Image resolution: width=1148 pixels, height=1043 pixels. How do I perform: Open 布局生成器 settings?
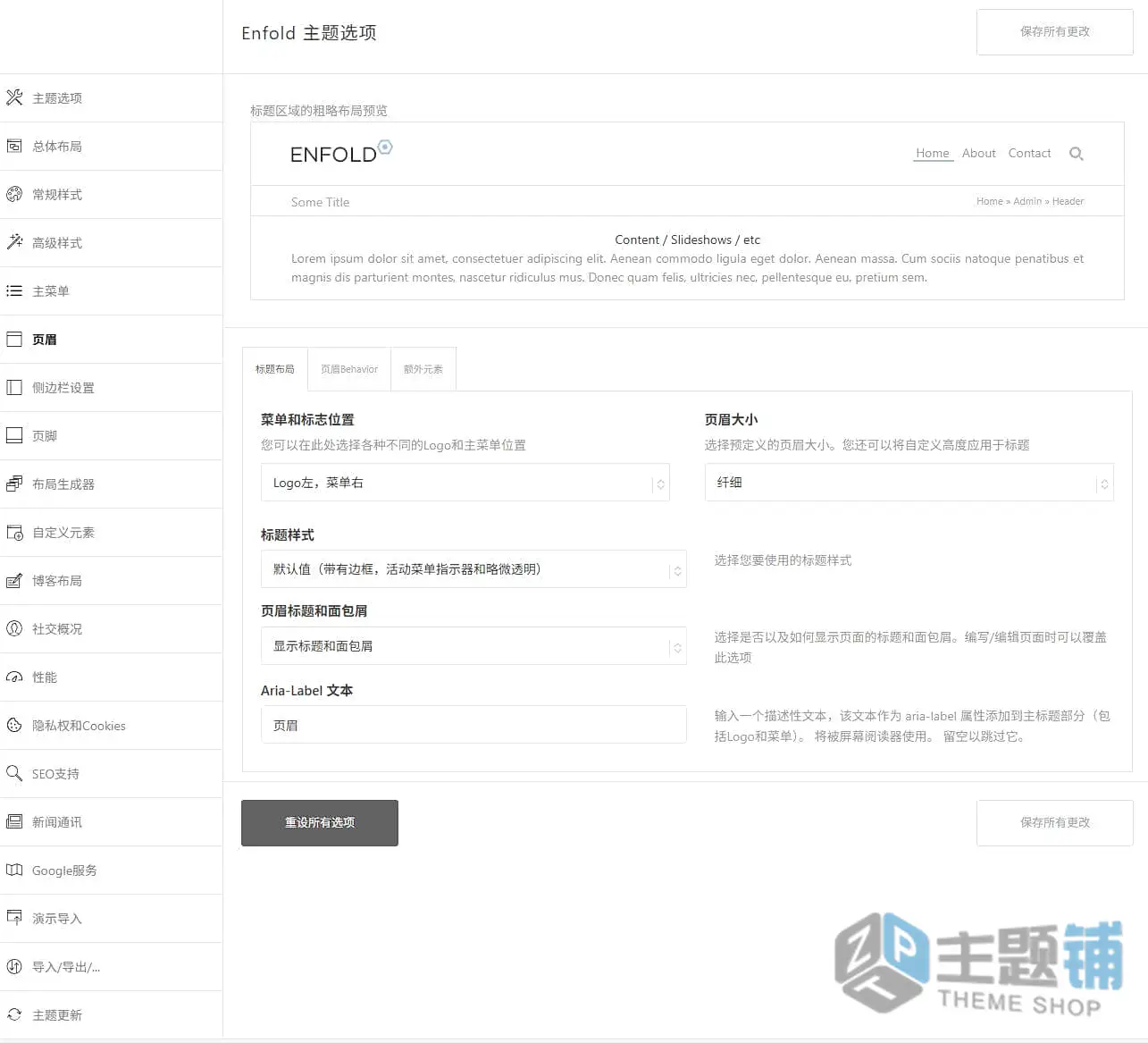click(111, 484)
